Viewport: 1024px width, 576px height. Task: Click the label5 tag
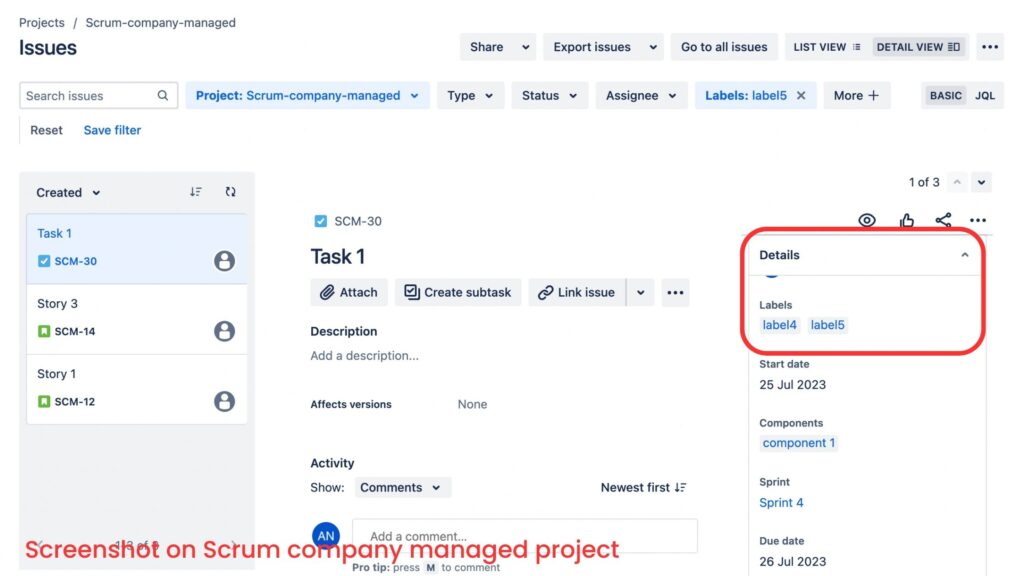(x=827, y=325)
